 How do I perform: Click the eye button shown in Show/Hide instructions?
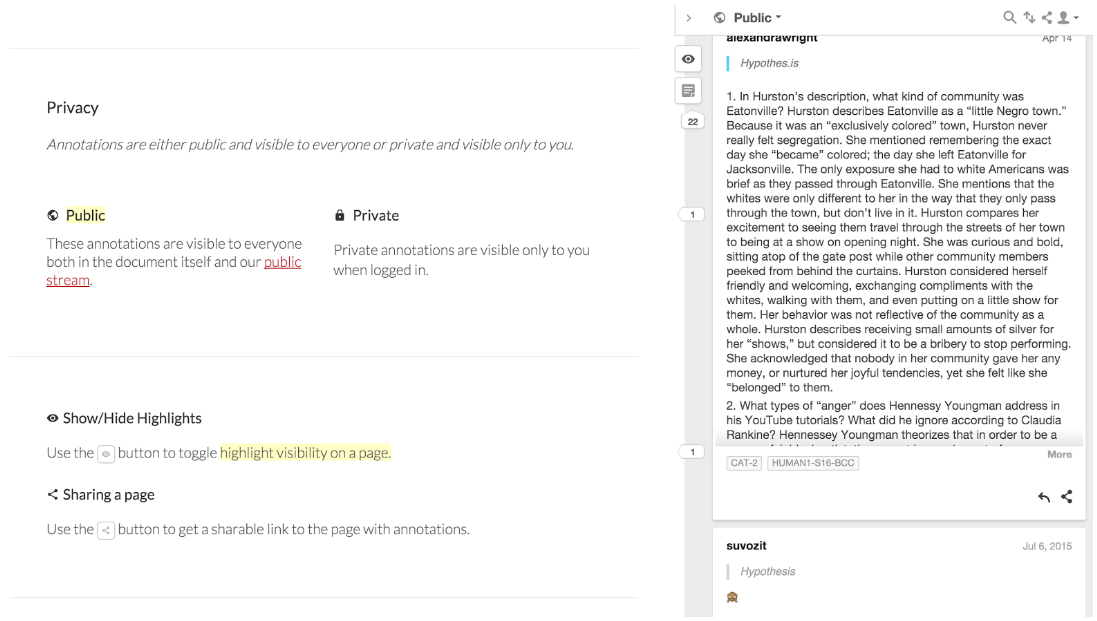(x=107, y=452)
